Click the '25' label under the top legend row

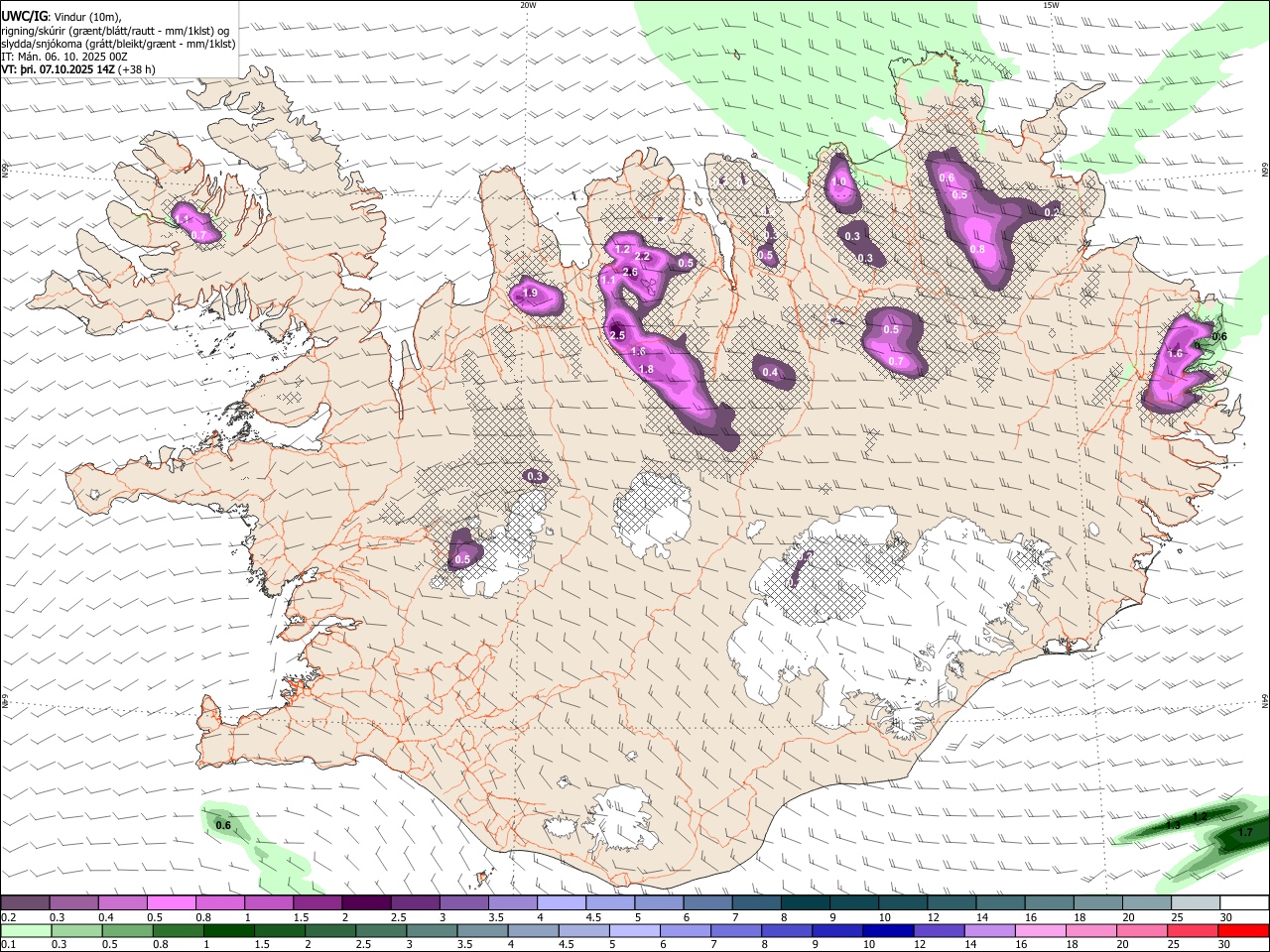pos(1177,917)
